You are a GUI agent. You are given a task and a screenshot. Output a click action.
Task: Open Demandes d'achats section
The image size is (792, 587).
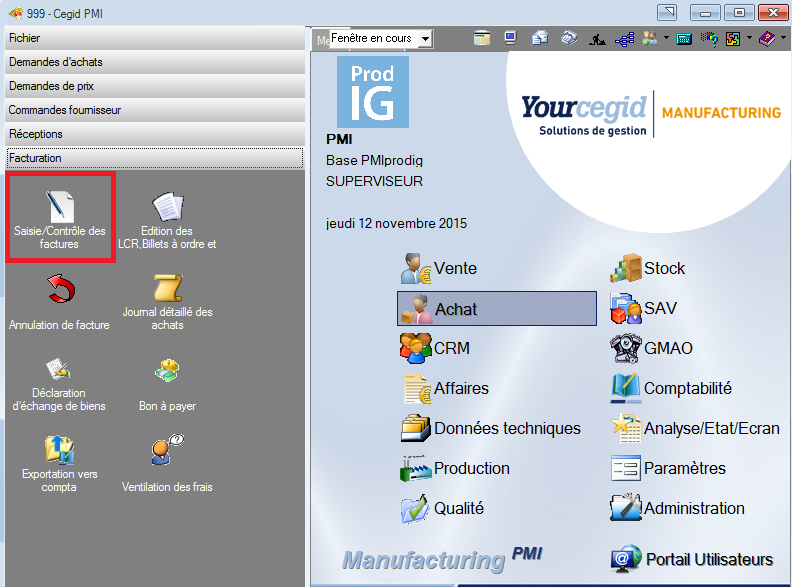pyautogui.click(x=155, y=62)
